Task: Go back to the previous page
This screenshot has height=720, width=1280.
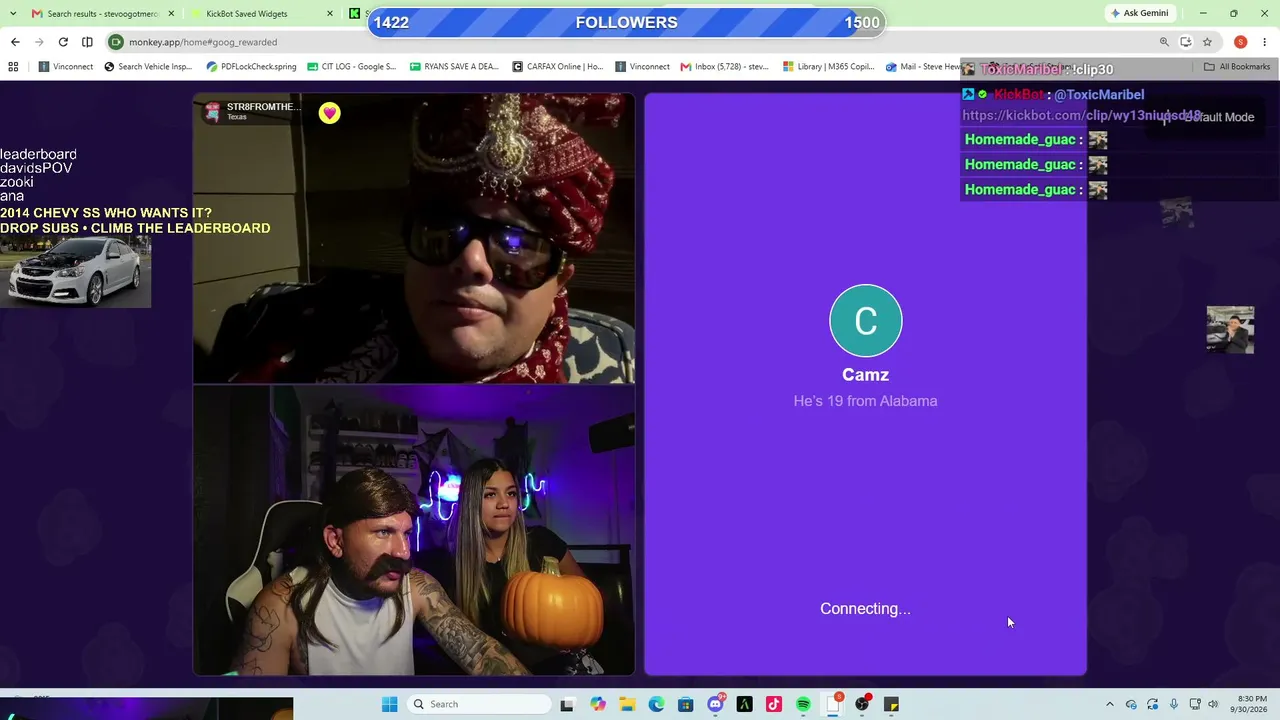Action: [15, 42]
